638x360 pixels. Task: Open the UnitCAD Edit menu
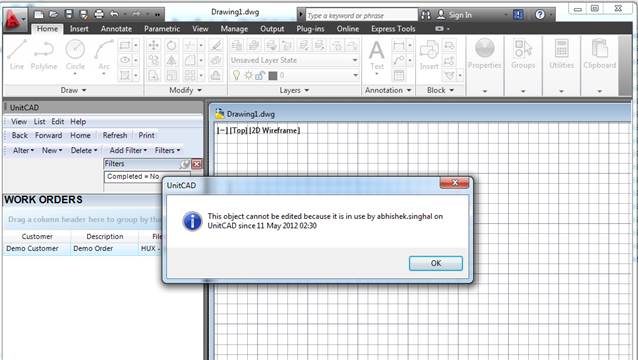pyautogui.click(x=57, y=122)
